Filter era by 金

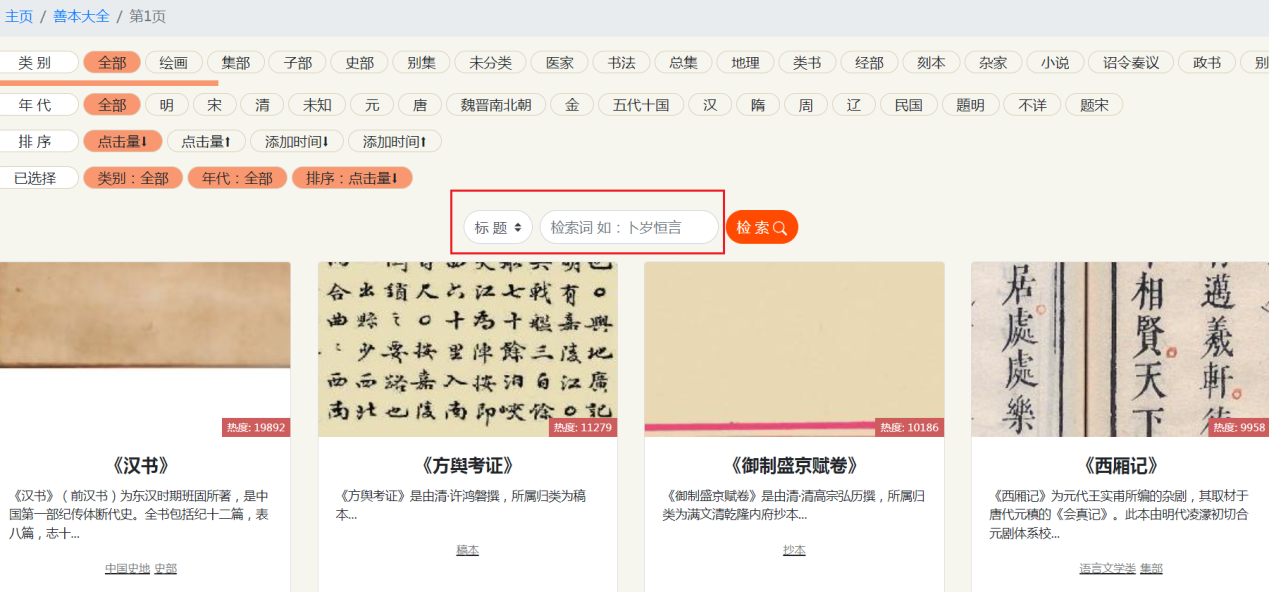[572, 104]
